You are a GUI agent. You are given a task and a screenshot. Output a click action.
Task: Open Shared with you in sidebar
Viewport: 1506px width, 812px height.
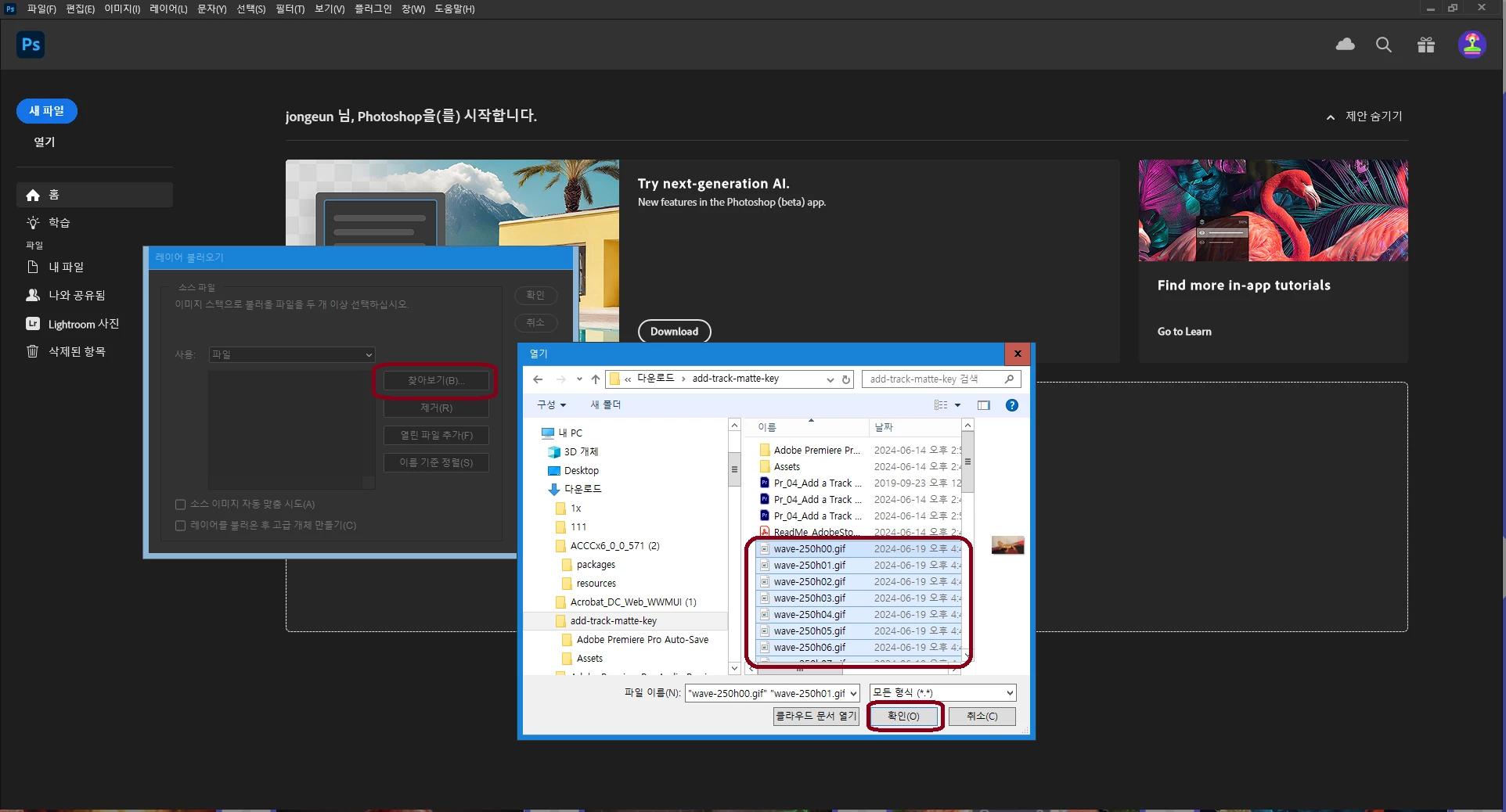[66, 295]
